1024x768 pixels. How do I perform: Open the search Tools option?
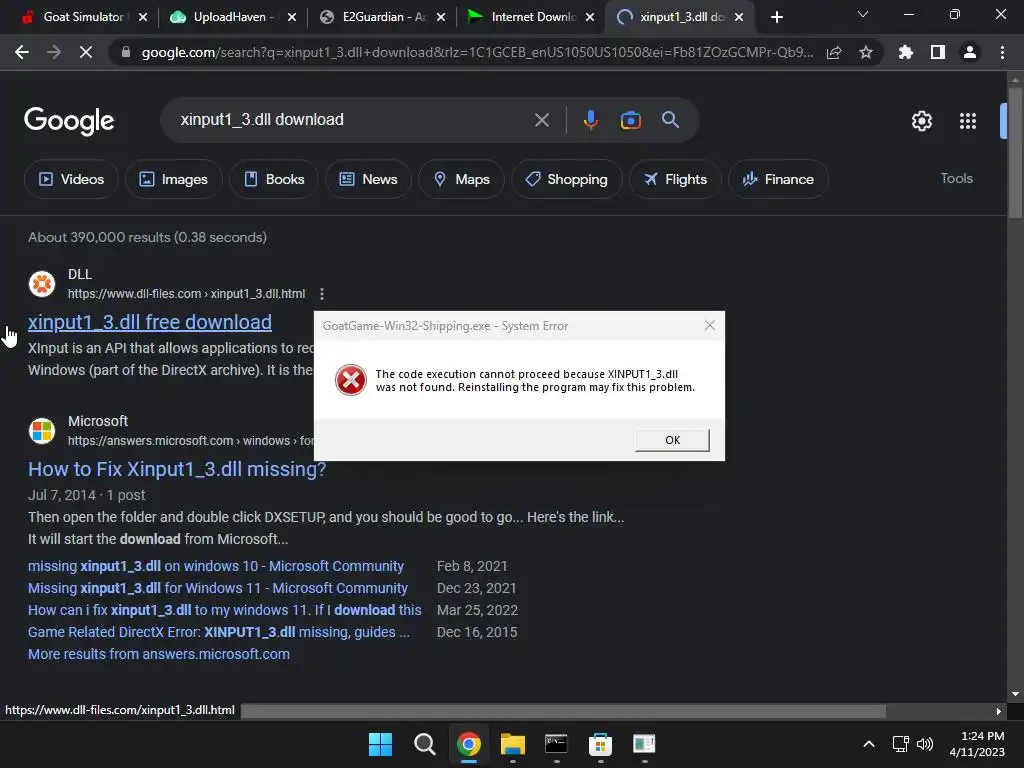click(956, 178)
